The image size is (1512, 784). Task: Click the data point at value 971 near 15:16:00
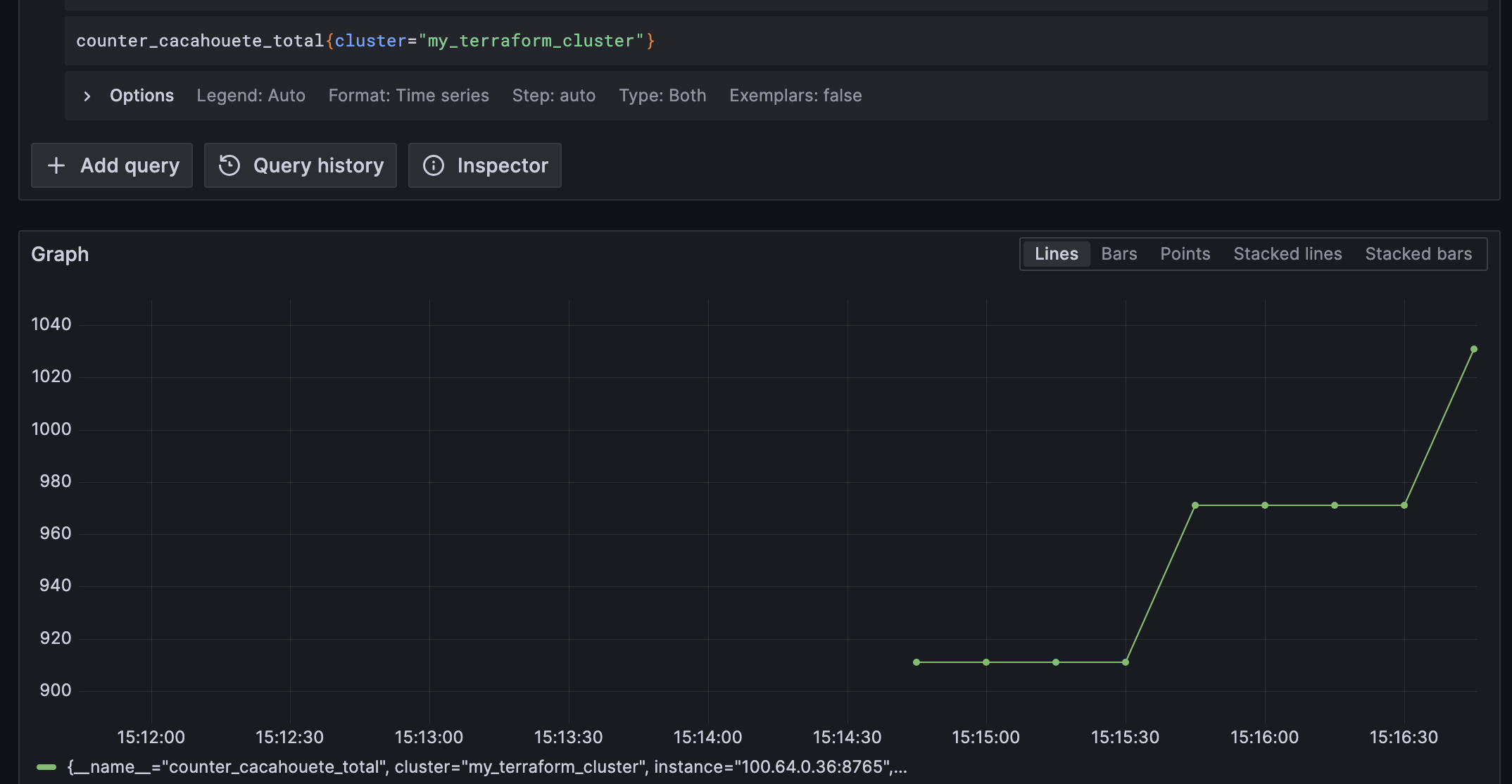pyautogui.click(x=1265, y=505)
